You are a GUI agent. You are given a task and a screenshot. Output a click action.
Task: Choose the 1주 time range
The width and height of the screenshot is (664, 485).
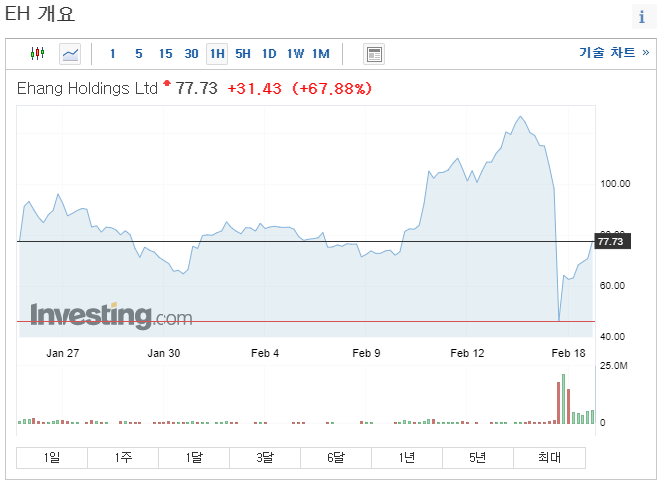123,457
